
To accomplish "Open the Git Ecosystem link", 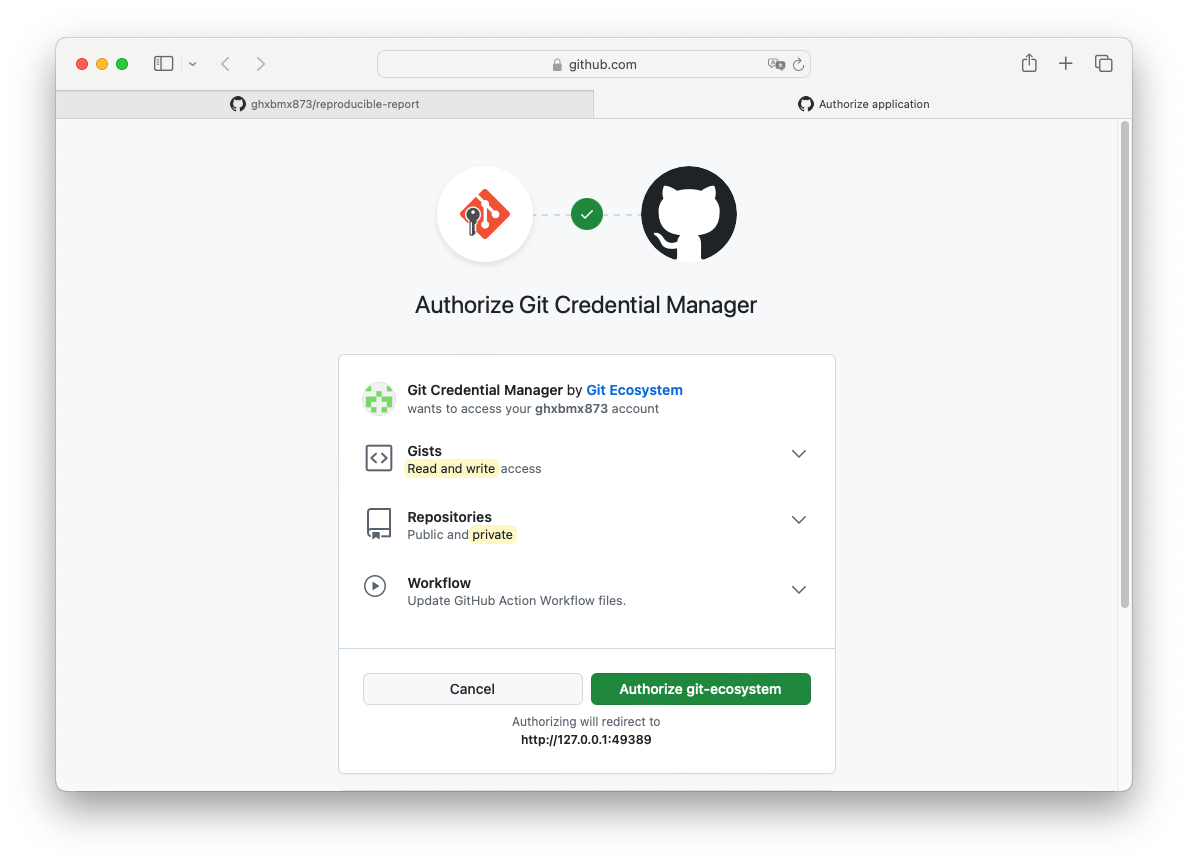I will pos(634,390).
